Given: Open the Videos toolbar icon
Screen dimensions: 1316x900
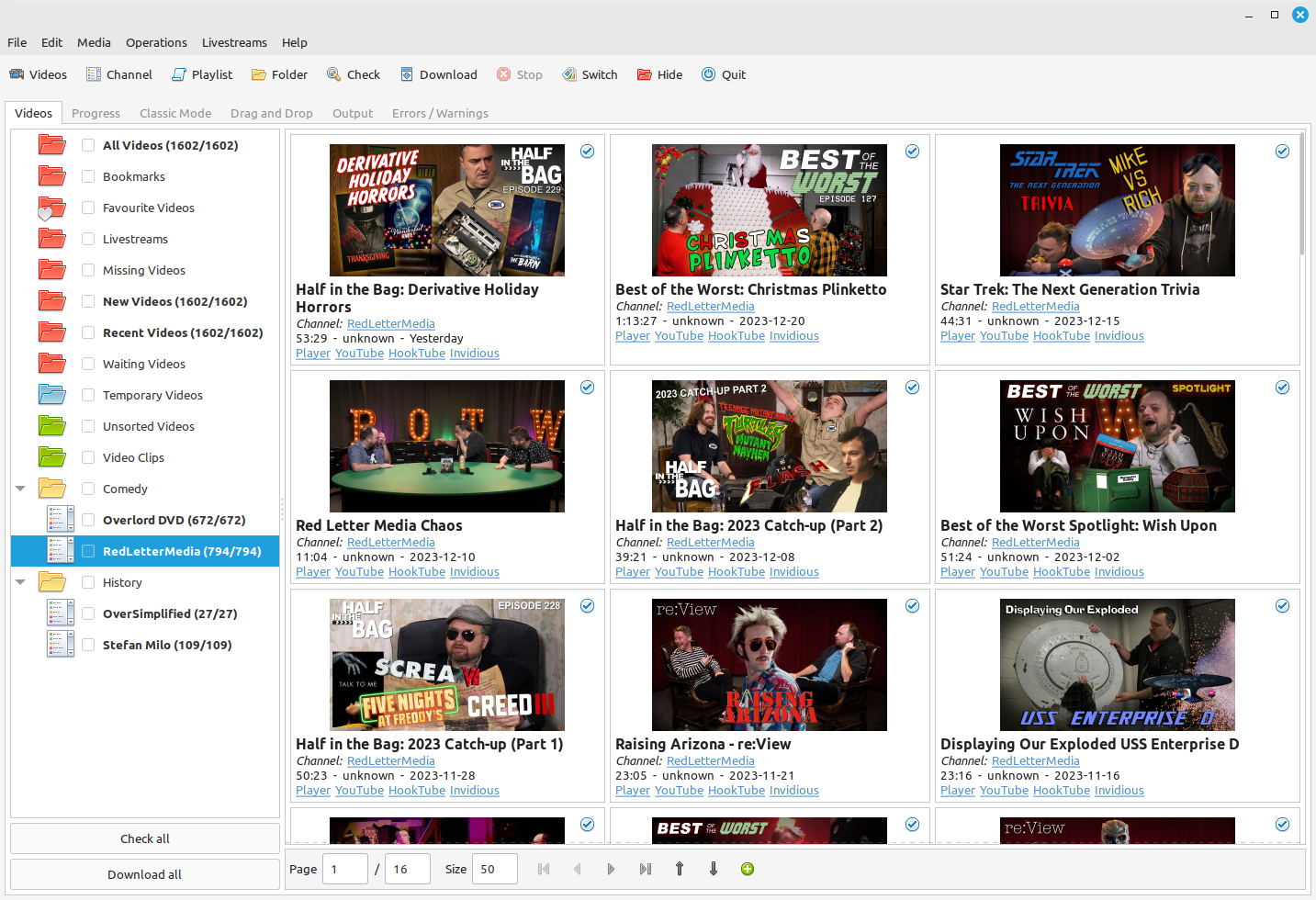Looking at the screenshot, I should (x=38, y=74).
